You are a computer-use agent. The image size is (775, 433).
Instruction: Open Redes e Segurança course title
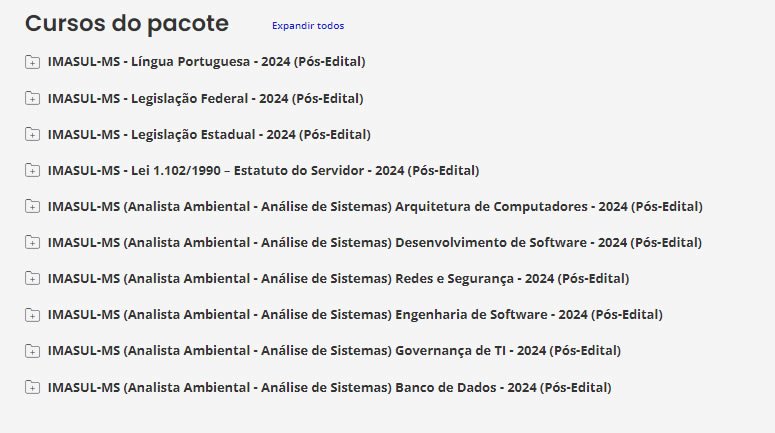click(x=338, y=278)
